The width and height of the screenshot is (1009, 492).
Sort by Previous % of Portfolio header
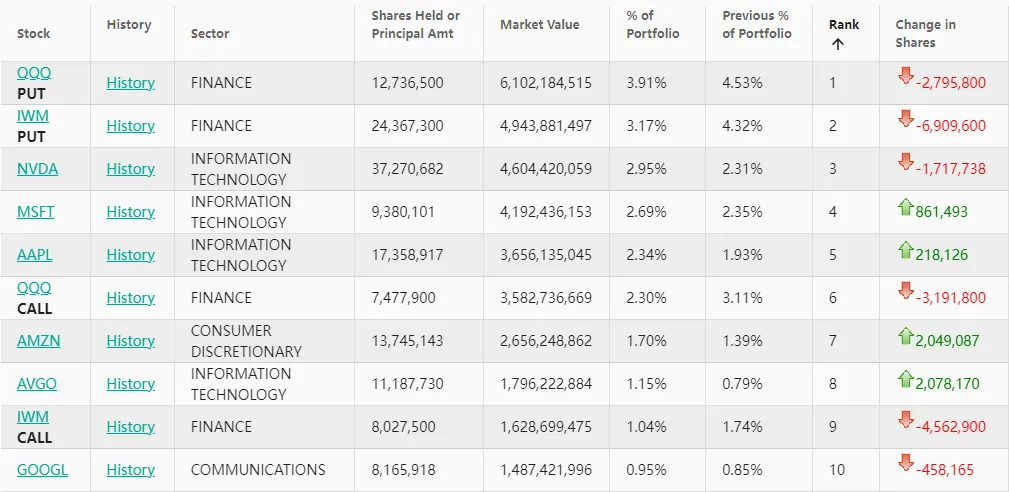click(x=756, y=24)
